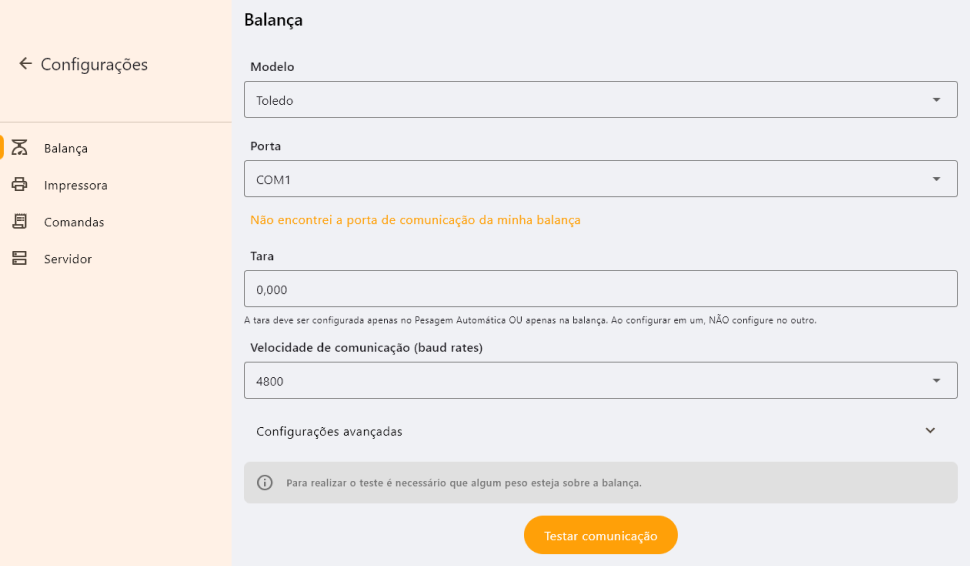Open the Porta dropdown showing COM1
The height and width of the screenshot is (566, 970).
tap(600, 179)
